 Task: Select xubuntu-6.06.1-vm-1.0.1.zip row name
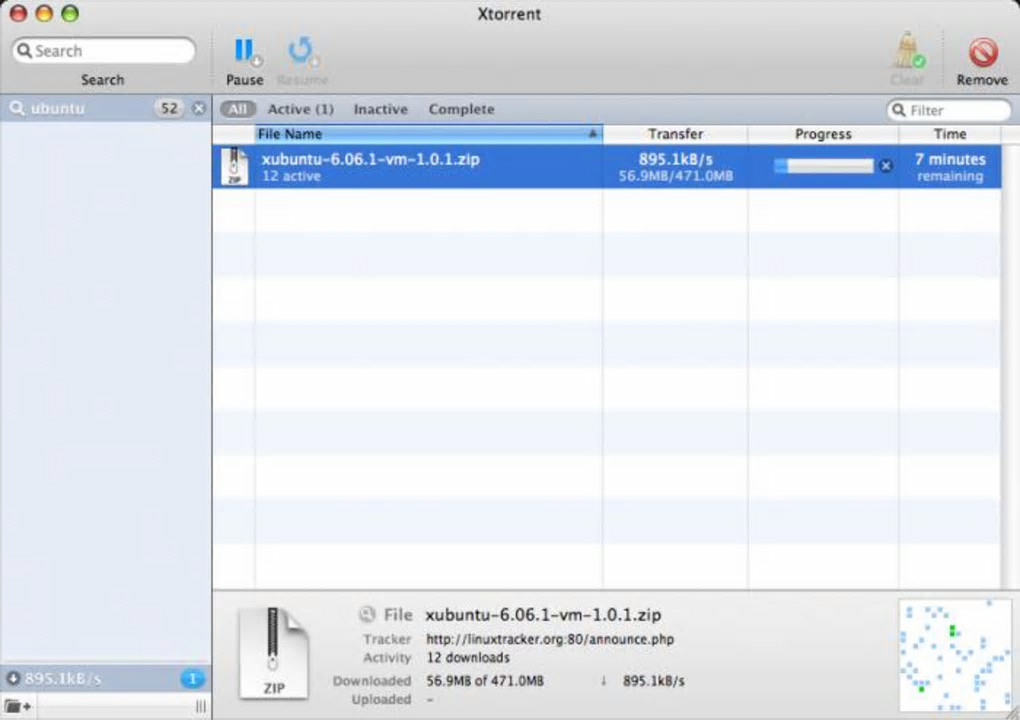371,159
